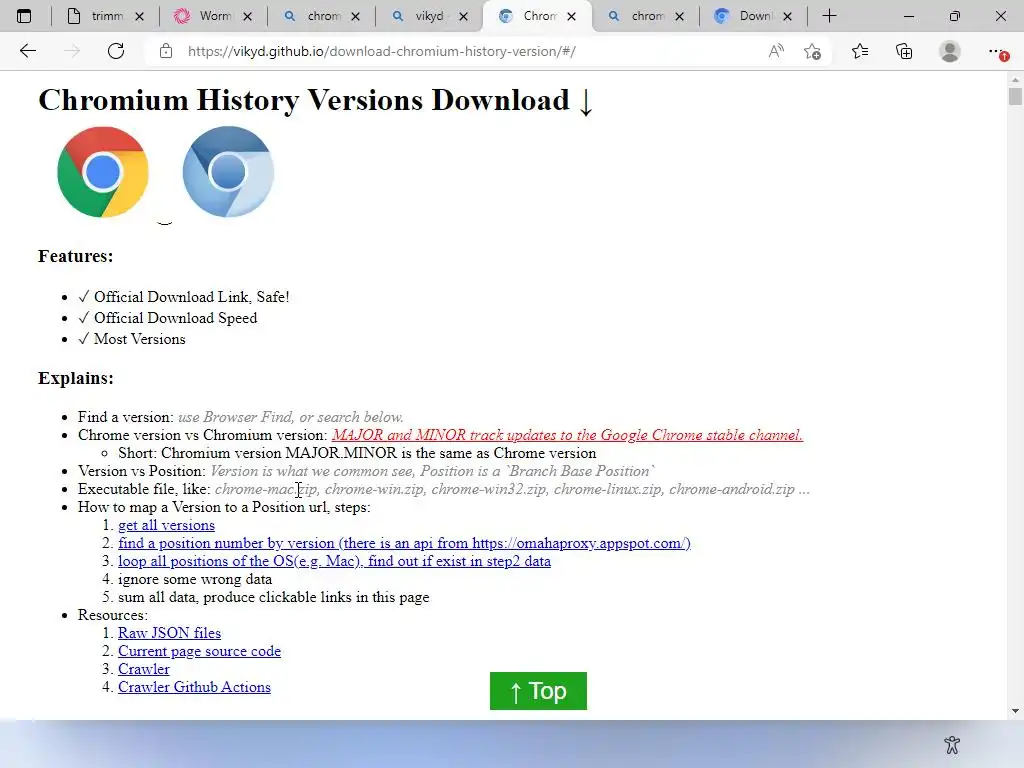The image size is (1024, 768).
Task: Click the Chromium History Versions Download heading
Action: (x=315, y=101)
